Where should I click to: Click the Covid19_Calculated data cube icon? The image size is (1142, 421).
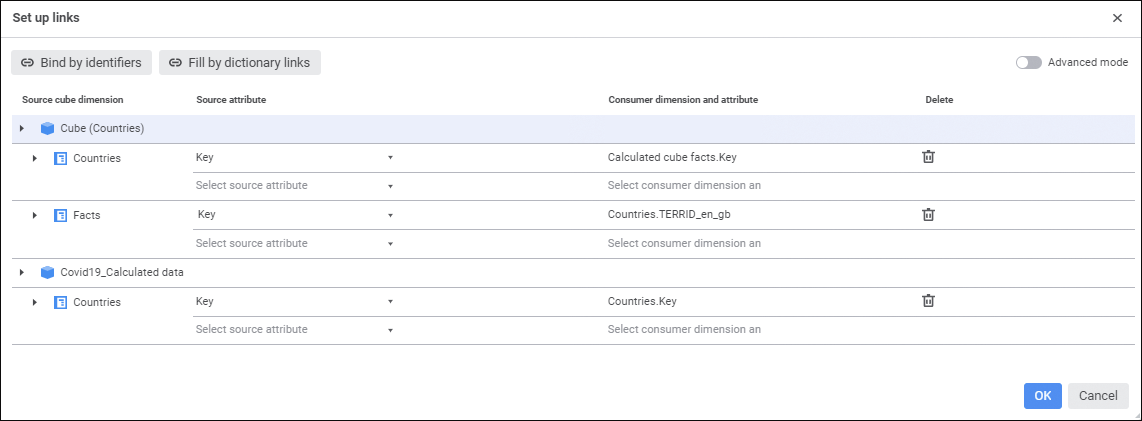pos(47,272)
